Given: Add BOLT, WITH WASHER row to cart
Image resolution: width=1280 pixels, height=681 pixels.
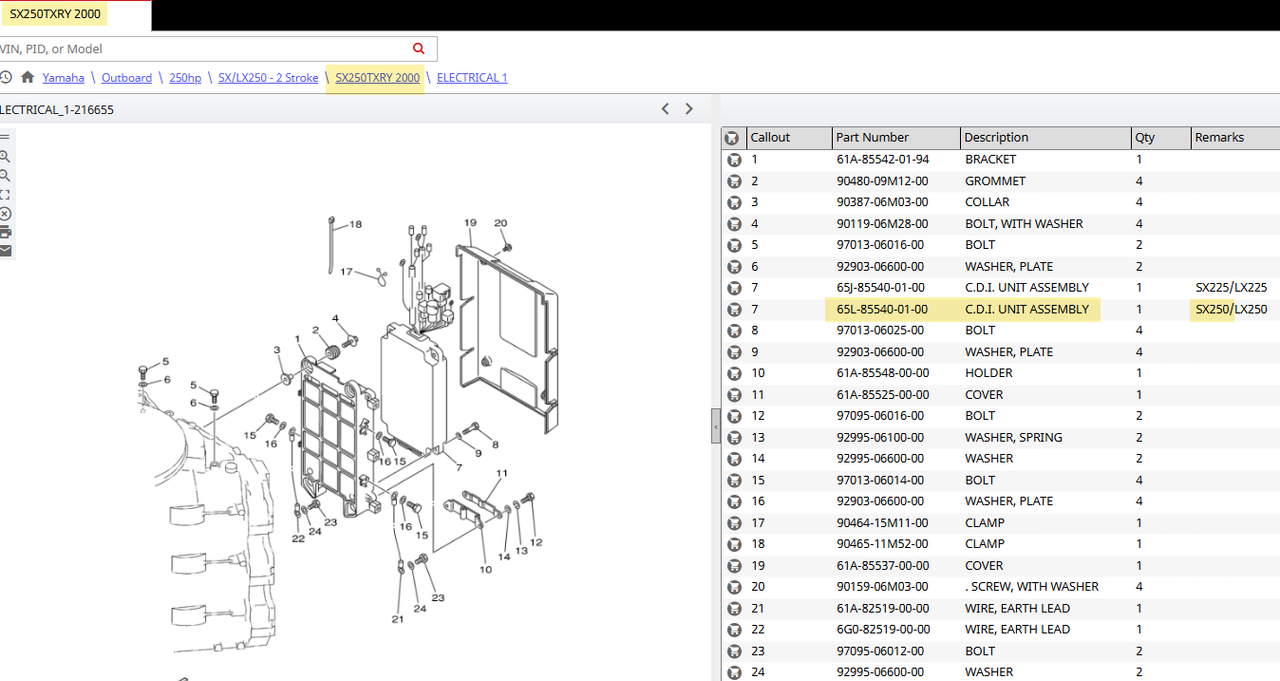Looking at the screenshot, I should tap(733, 224).
